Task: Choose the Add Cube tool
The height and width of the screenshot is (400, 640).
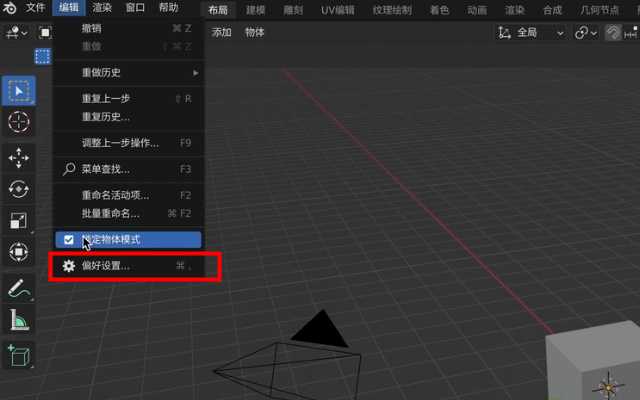Action: tap(19, 354)
